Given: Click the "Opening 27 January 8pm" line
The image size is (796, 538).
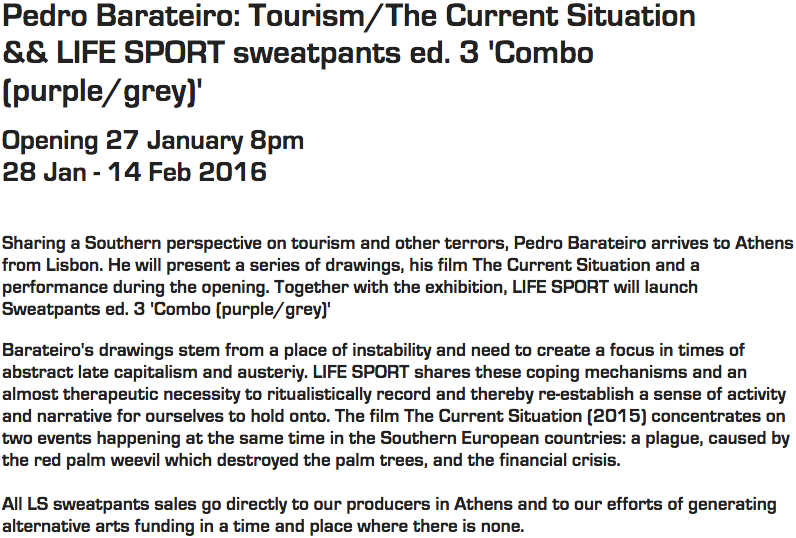Looking at the screenshot, I should 153,141.
